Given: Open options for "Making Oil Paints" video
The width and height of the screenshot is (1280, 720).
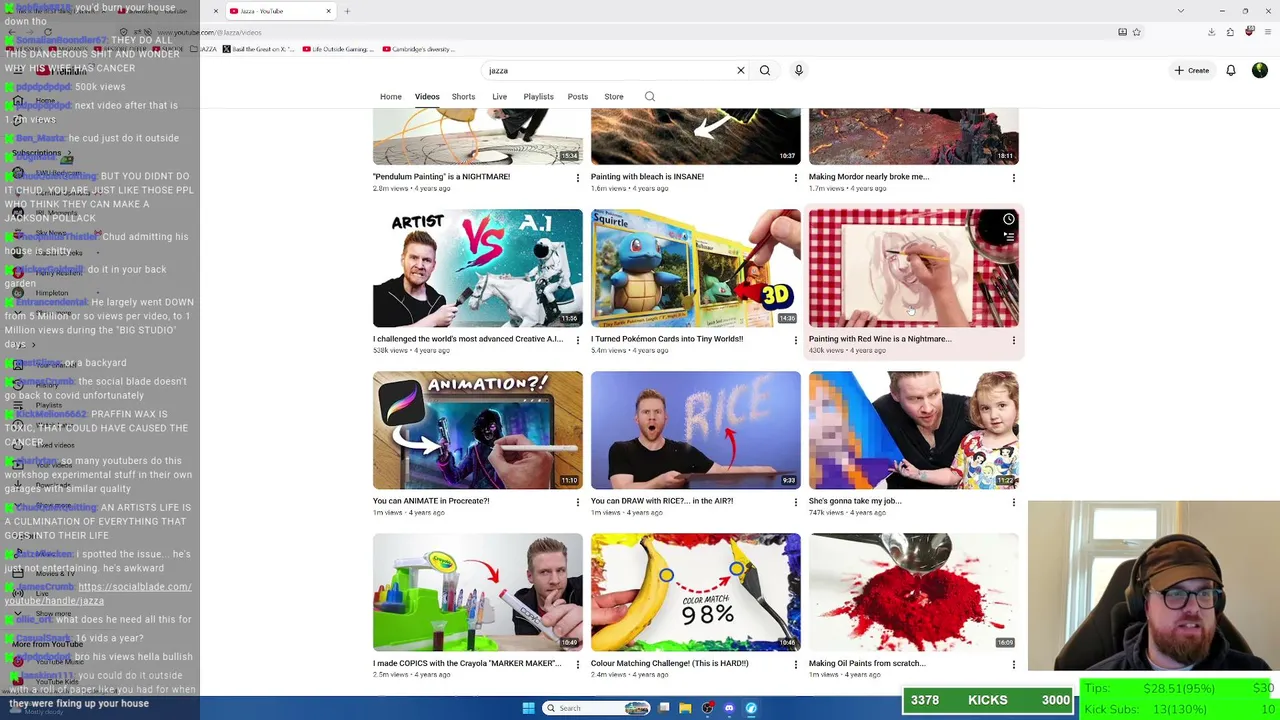Looking at the screenshot, I should tap(1014, 664).
